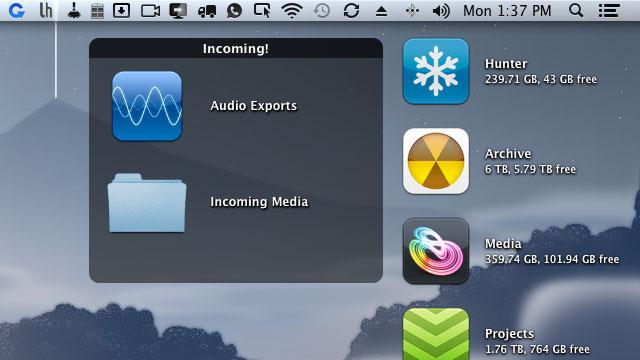Click the 'Incoming Media' label
The width and height of the screenshot is (640, 360).
tap(259, 202)
